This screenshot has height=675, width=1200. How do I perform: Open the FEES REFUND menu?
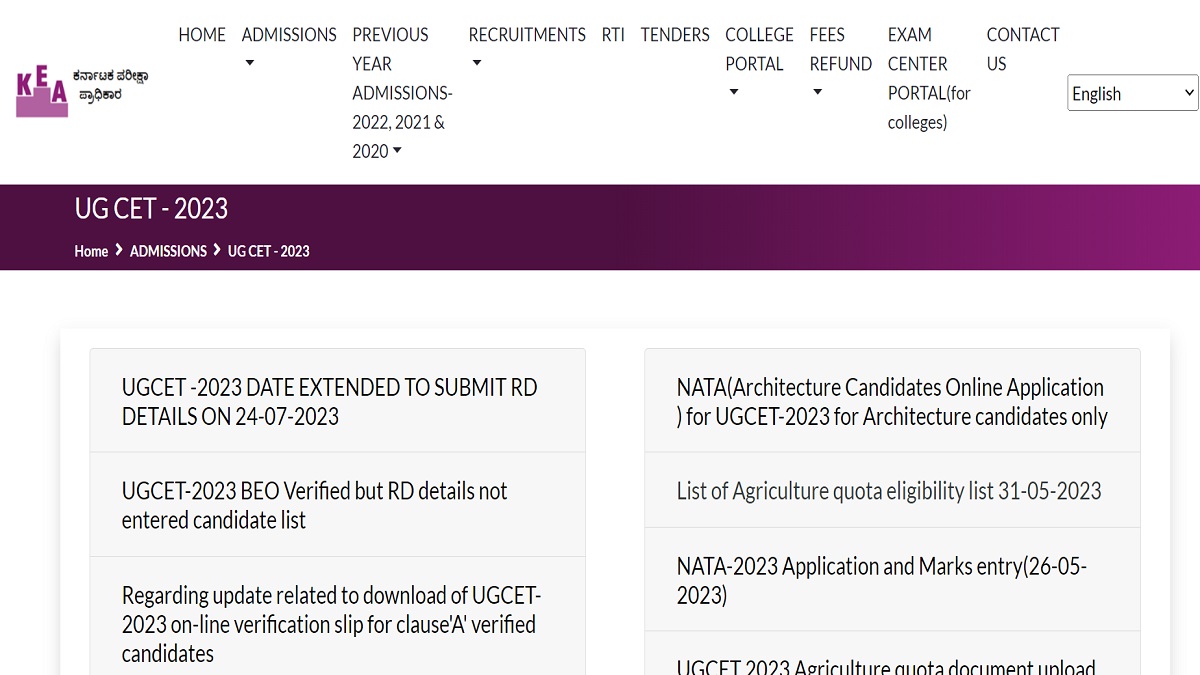tap(841, 49)
